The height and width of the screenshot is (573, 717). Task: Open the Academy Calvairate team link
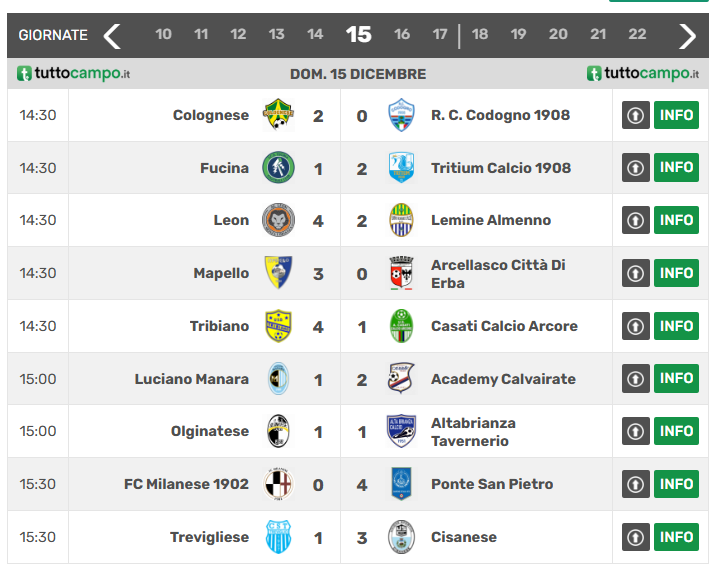pyautogui.click(x=503, y=379)
